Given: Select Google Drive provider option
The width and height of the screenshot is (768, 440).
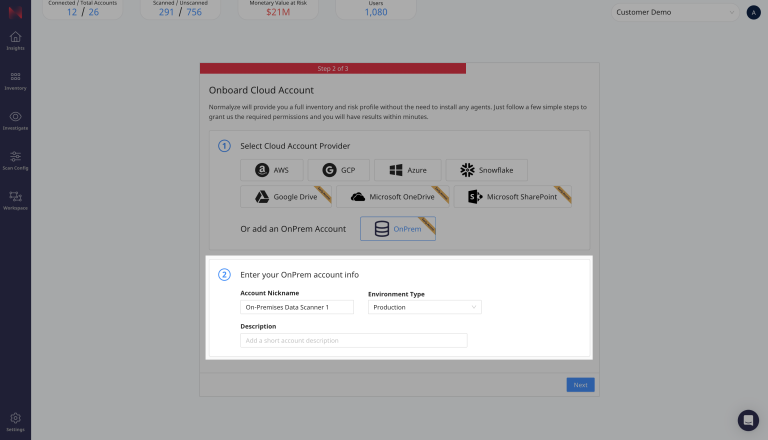Looking at the screenshot, I should pyautogui.click(x=287, y=197).
